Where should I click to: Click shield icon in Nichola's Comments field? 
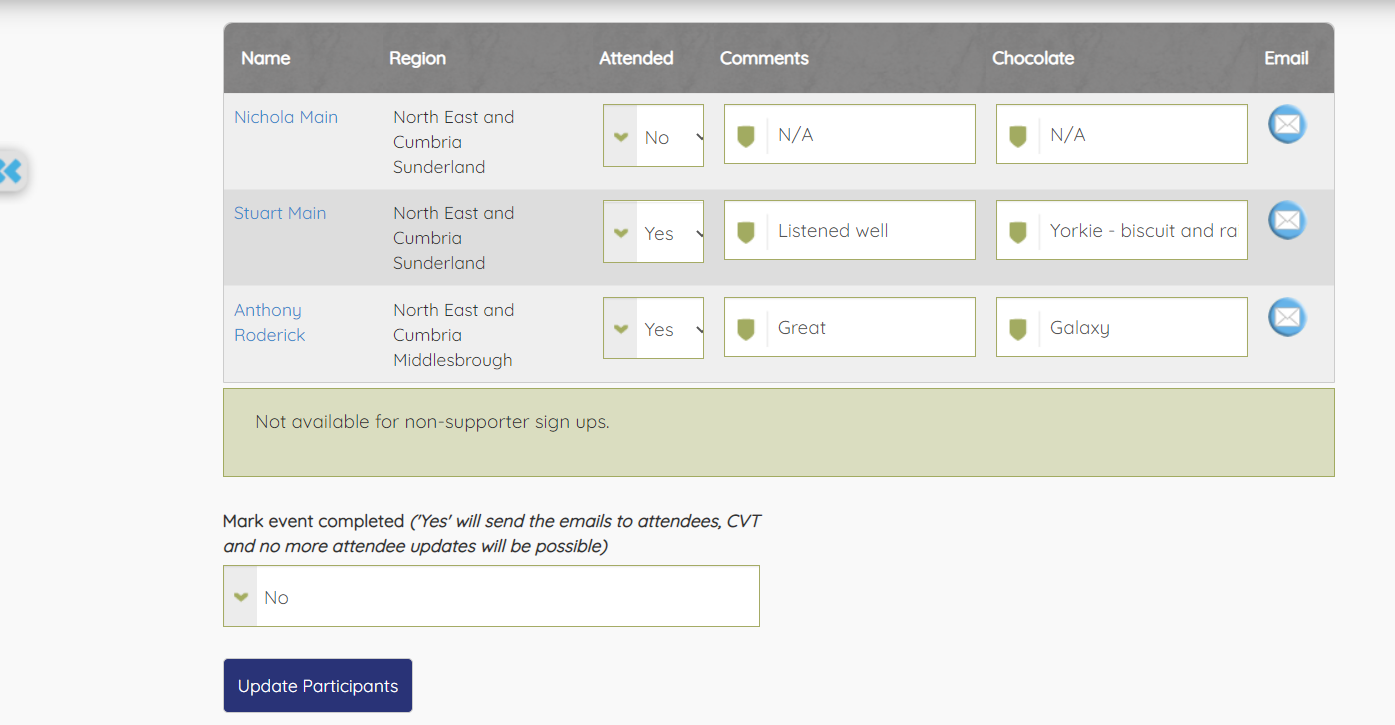point(746,135)
